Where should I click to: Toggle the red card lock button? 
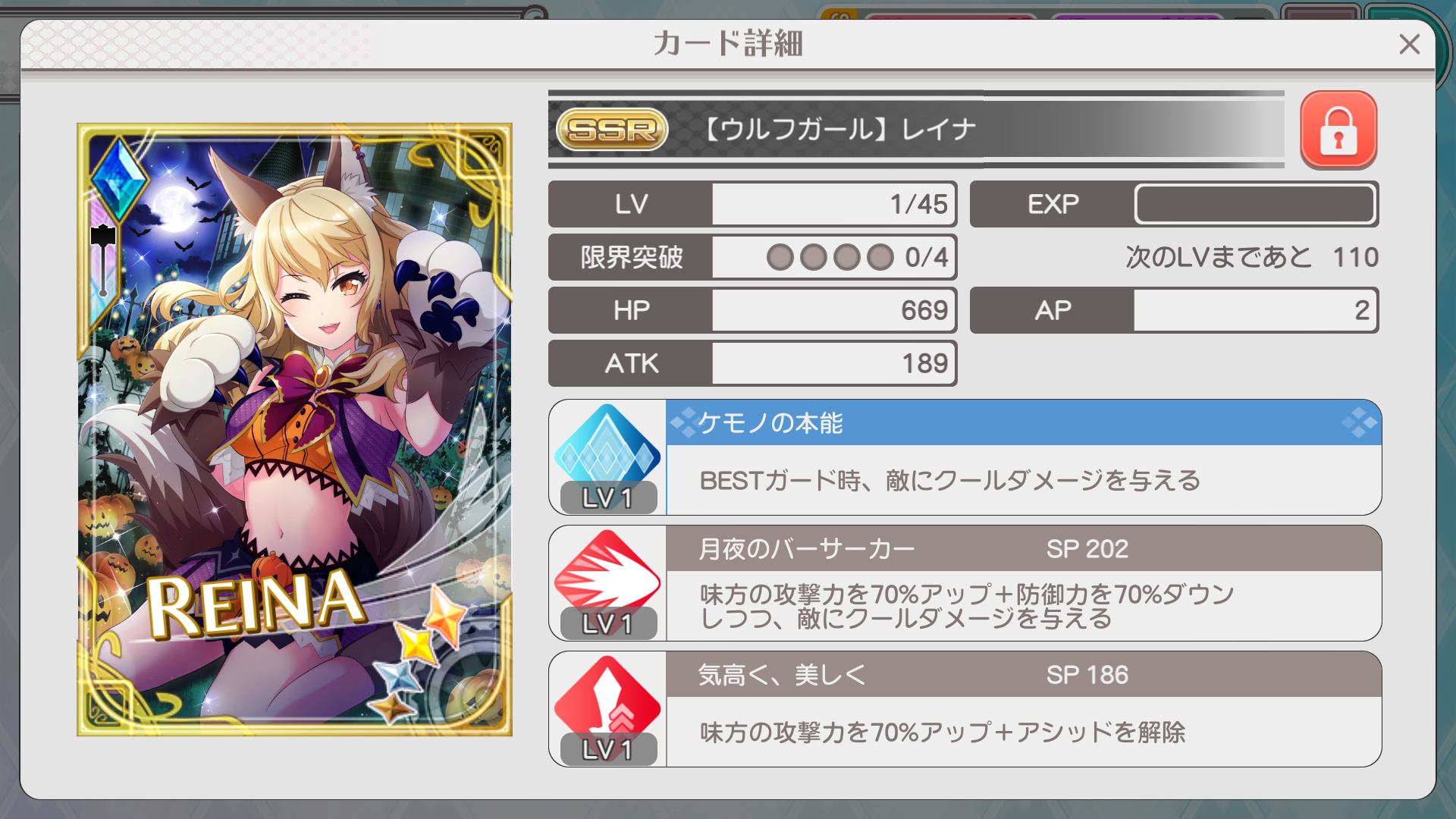tap(1338, 130)
